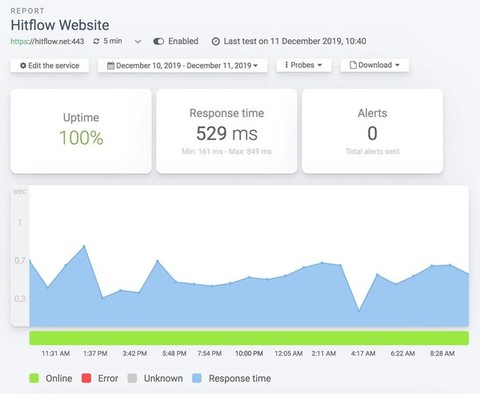Click the clock icon before Last test
The width and height of the screenshot is (480, 394).
pyautogui.click(x=216, y=42)
